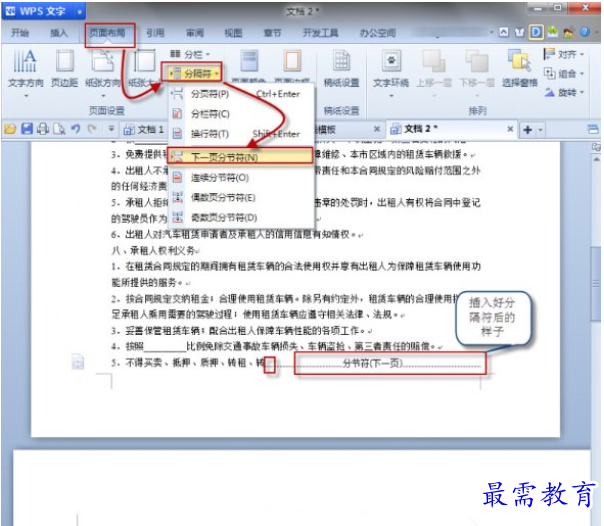Select 连续分节符(O) menu entry
This screenshot has width=604, height=526.
pos(242,178)
